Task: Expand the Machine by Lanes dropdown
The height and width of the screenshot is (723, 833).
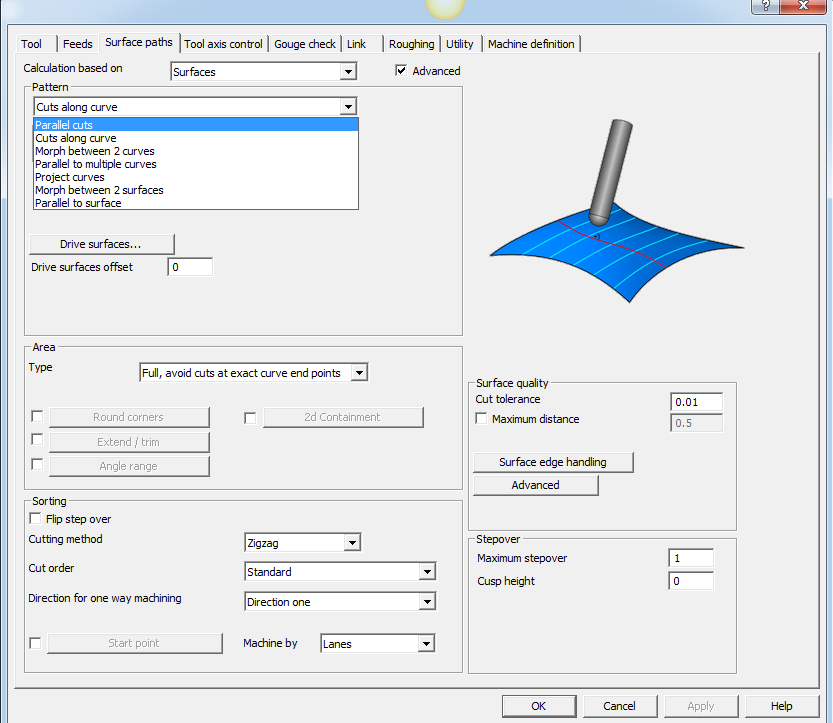Action: click(426, 644)
